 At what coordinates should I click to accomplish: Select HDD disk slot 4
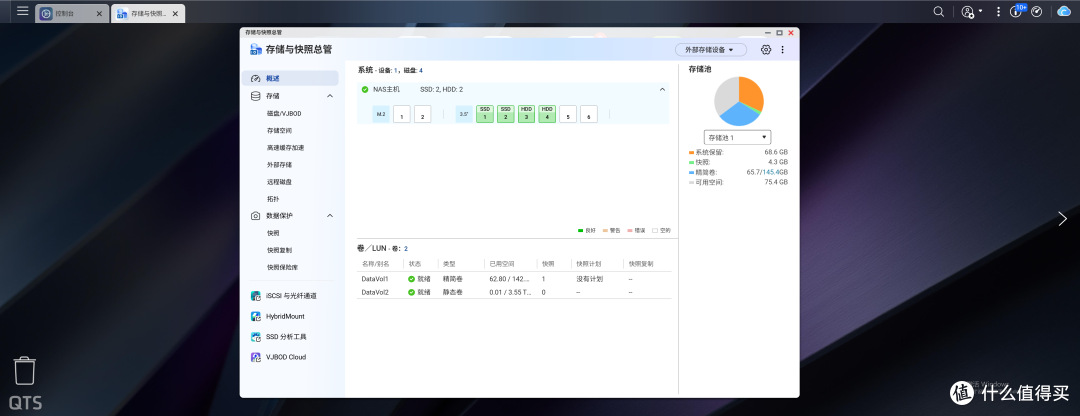point(547,114)
